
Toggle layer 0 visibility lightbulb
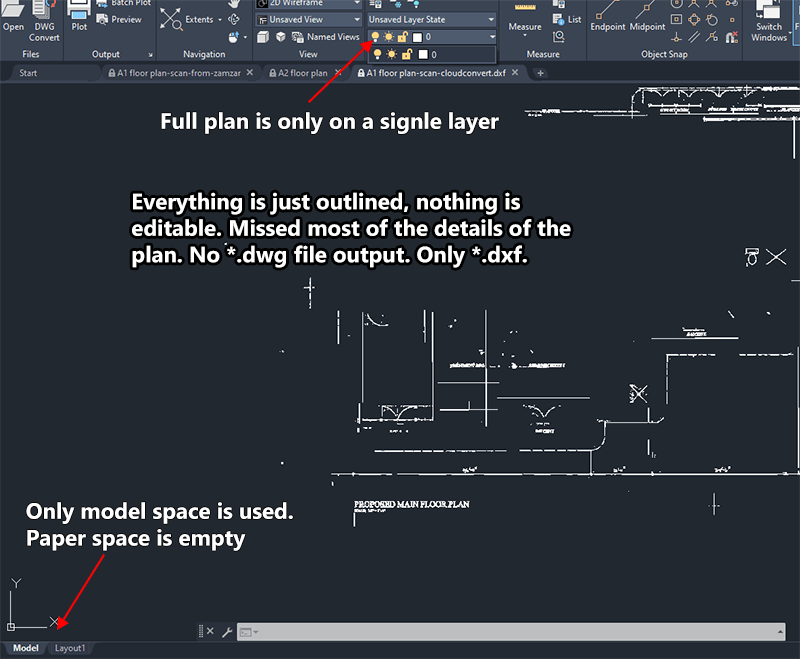point(374,36)
